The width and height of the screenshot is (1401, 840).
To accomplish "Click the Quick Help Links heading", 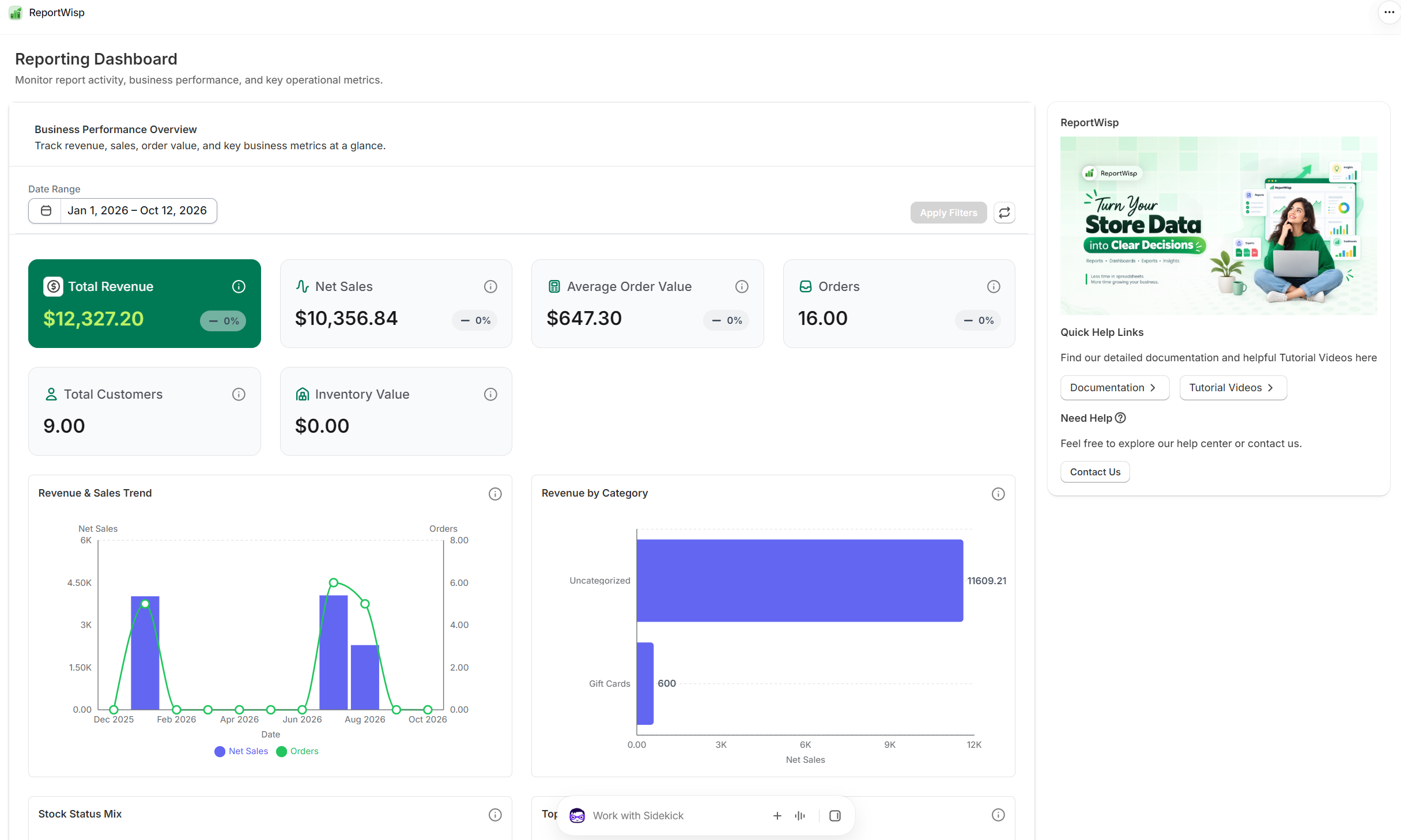I will (x=1102, y=332).
